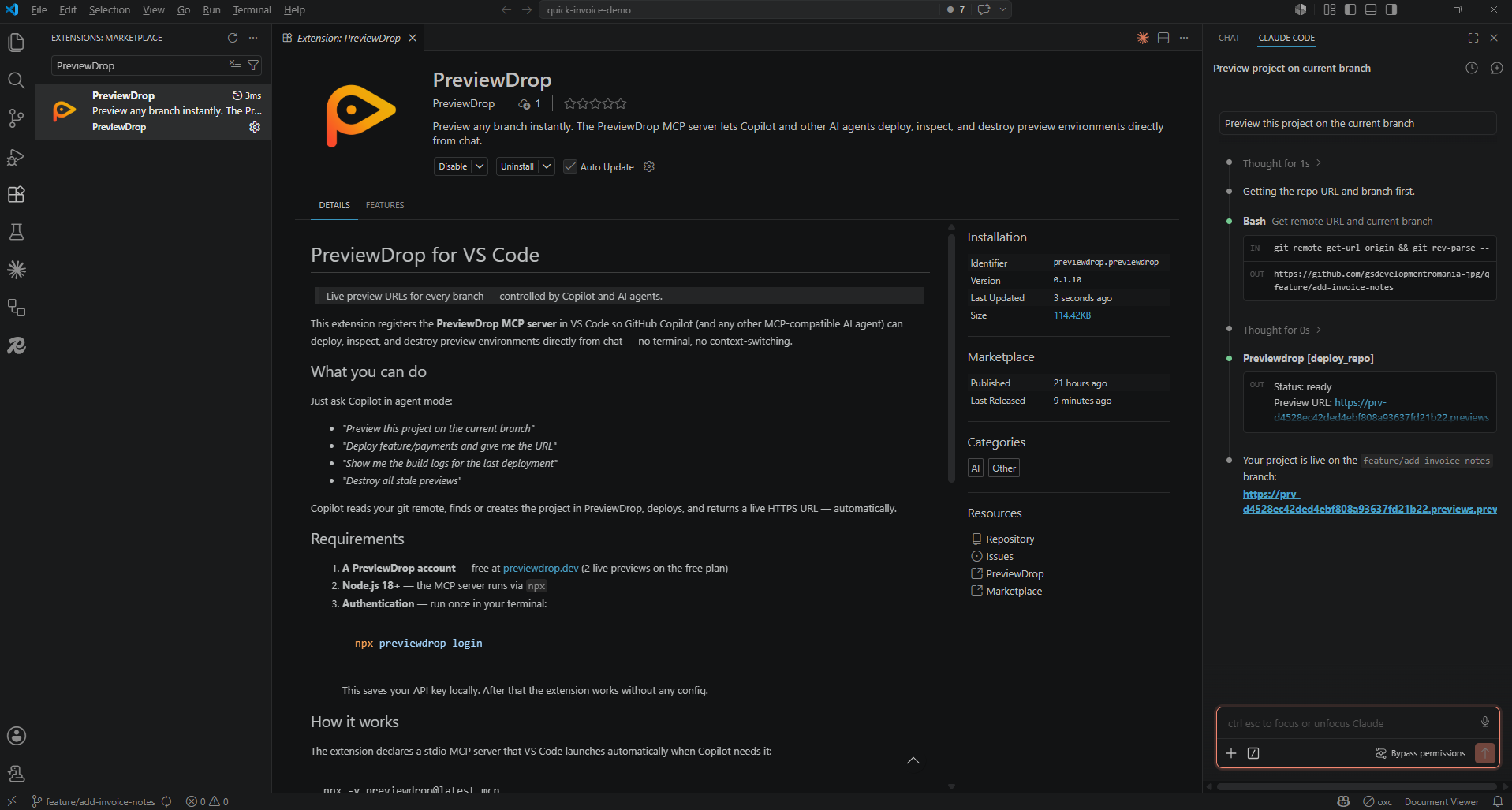Send the message with the arrow button
Viewport: 1512px width, 810px height.
(x=1485, y=753)
